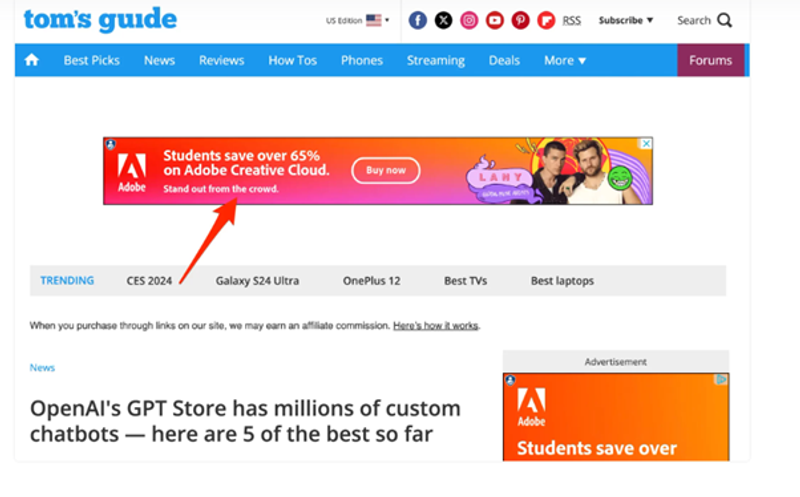Image resolution: width=800 pixels, height=497 pixels.
Task: Click the News category breadcrumb above headline
Action: 42,367
